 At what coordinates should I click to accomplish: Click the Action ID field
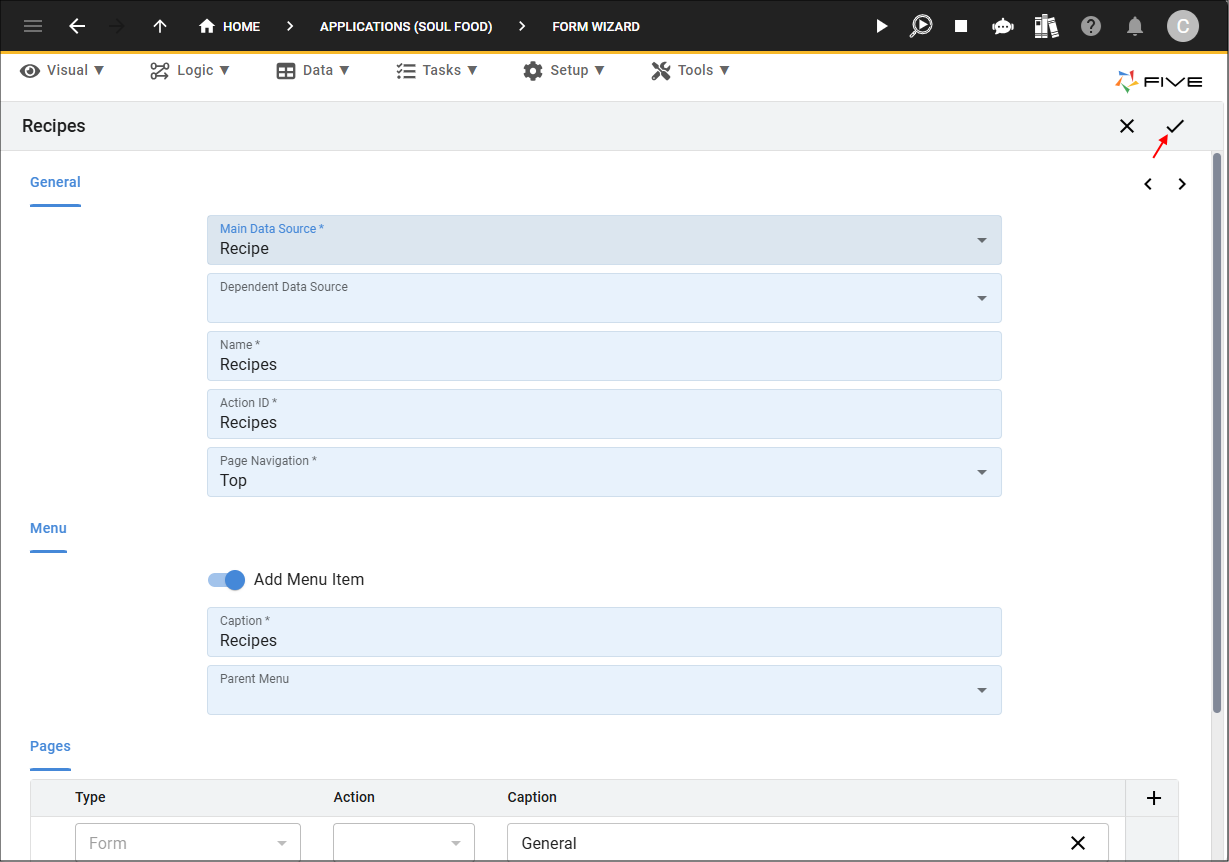(x=604, y=414)
